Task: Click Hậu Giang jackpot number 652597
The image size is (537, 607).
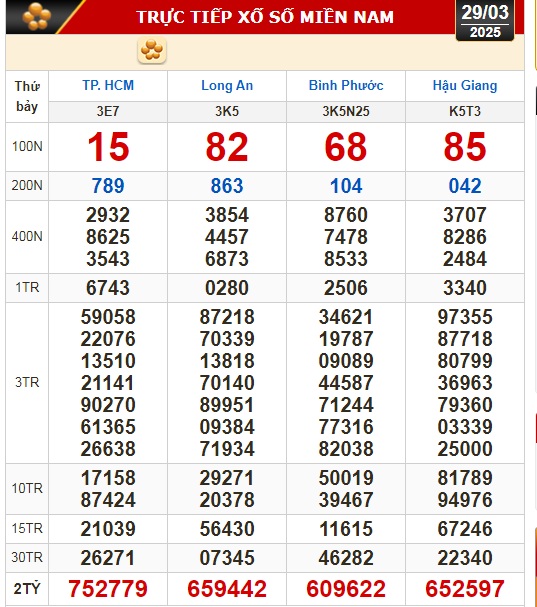Action: pyautogui.click(x=465, y=589)
